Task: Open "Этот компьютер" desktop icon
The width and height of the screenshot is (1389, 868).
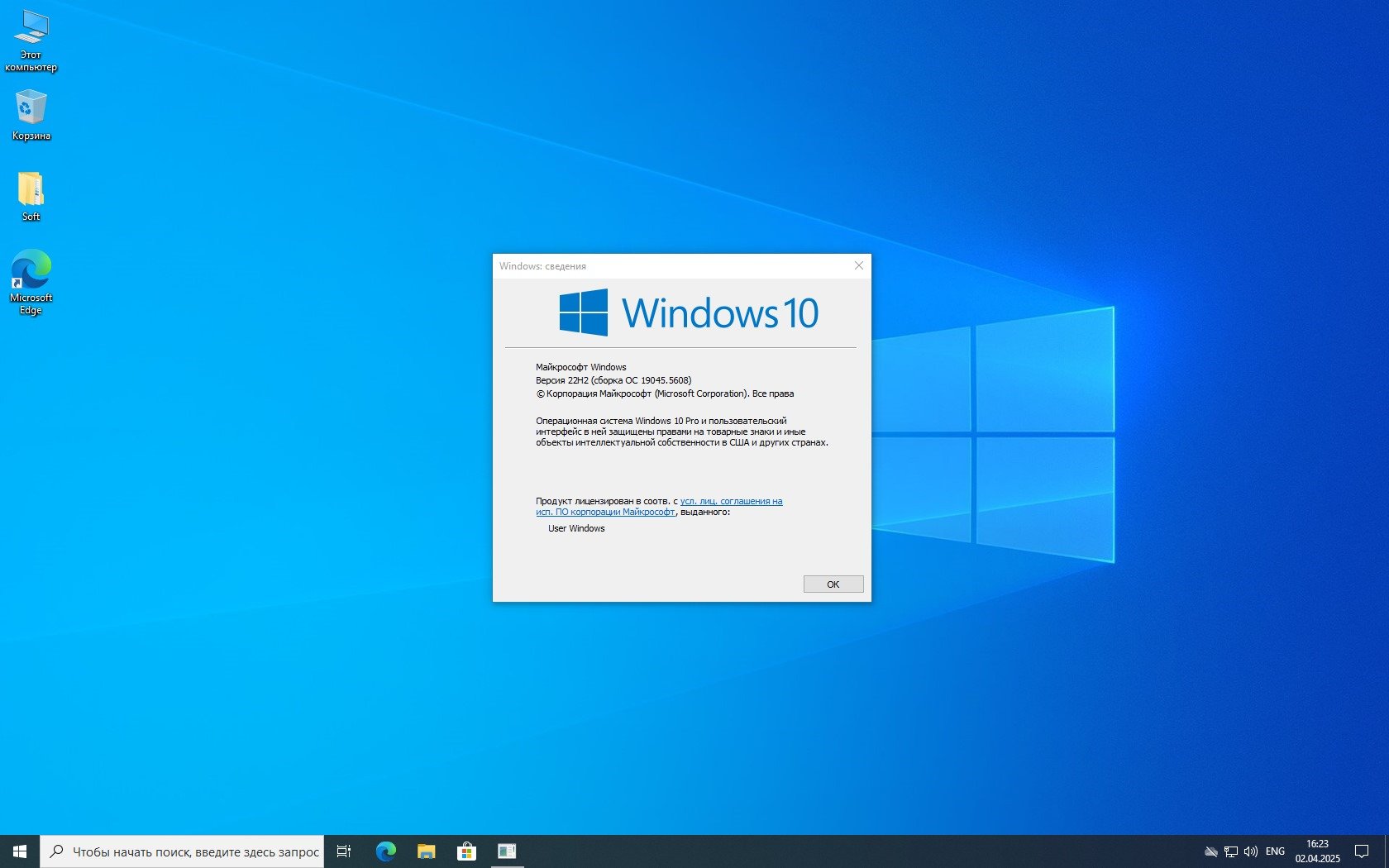Action: tap(31, 40)
